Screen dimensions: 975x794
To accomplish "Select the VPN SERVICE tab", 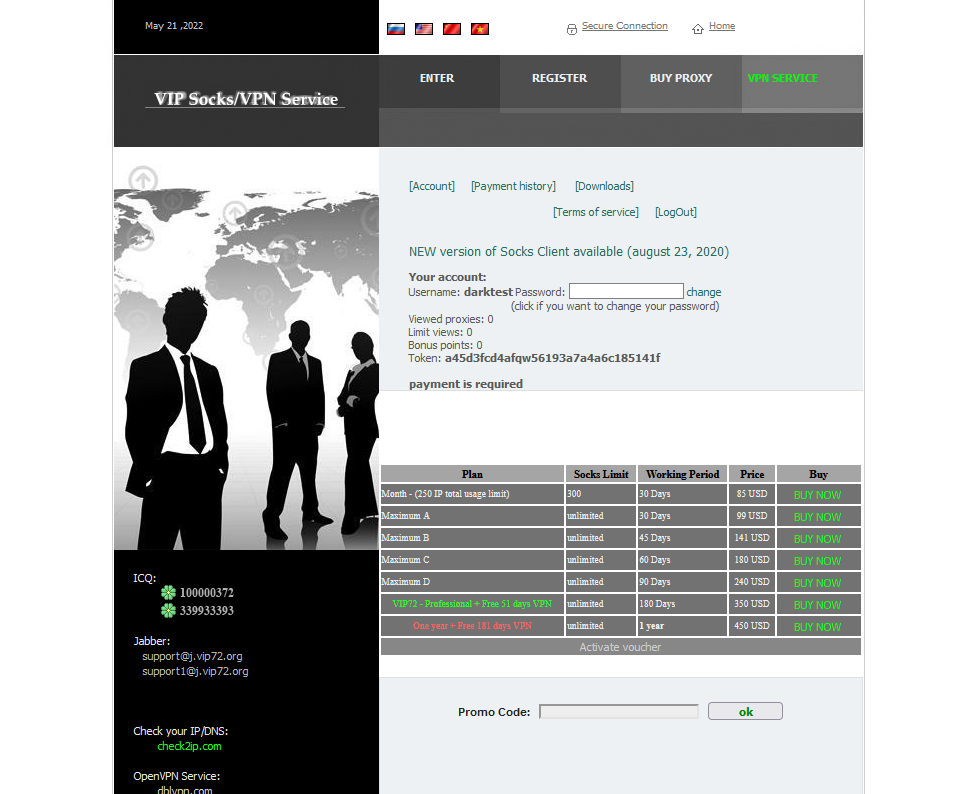I will pos(783,78).
